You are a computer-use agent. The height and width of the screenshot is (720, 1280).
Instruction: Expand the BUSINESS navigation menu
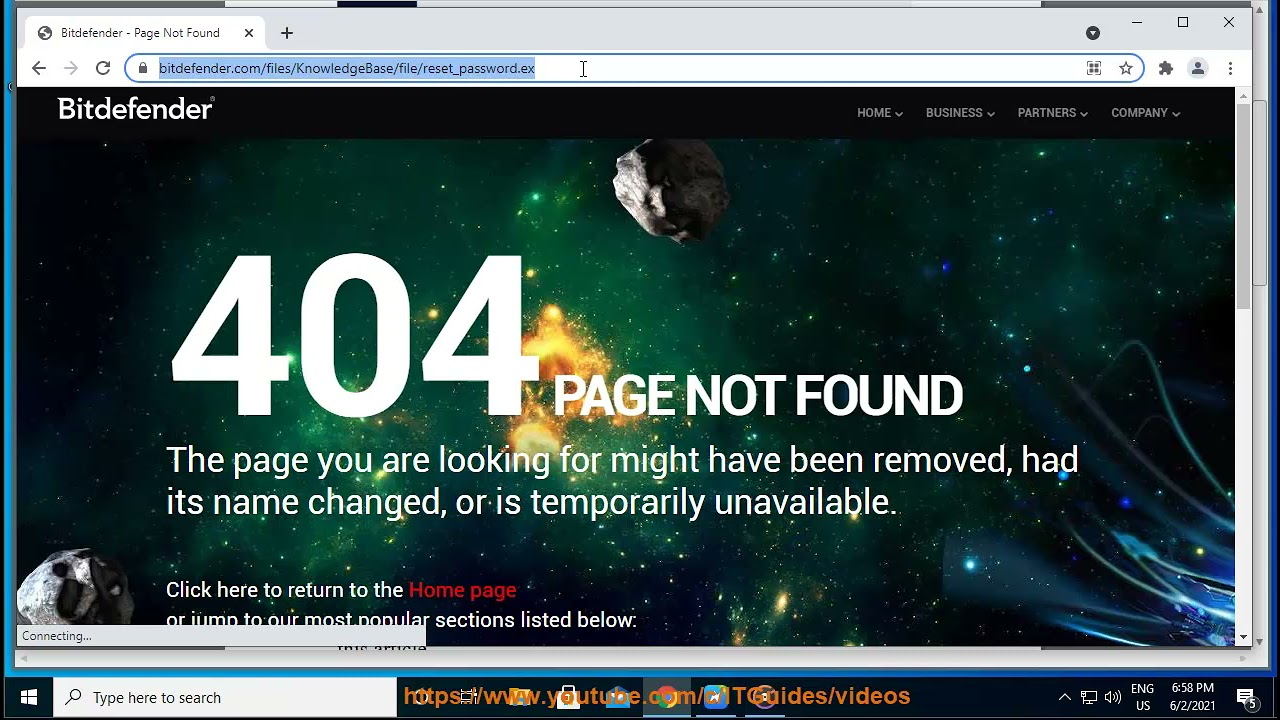[x=960, y=113]
